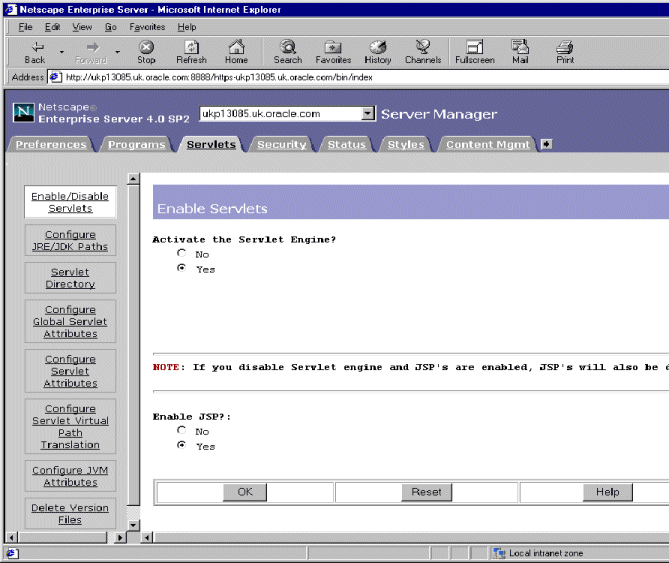Viewport: 669px width, 563px height.
Task: Open the View menu
Action: pos(82,27)
